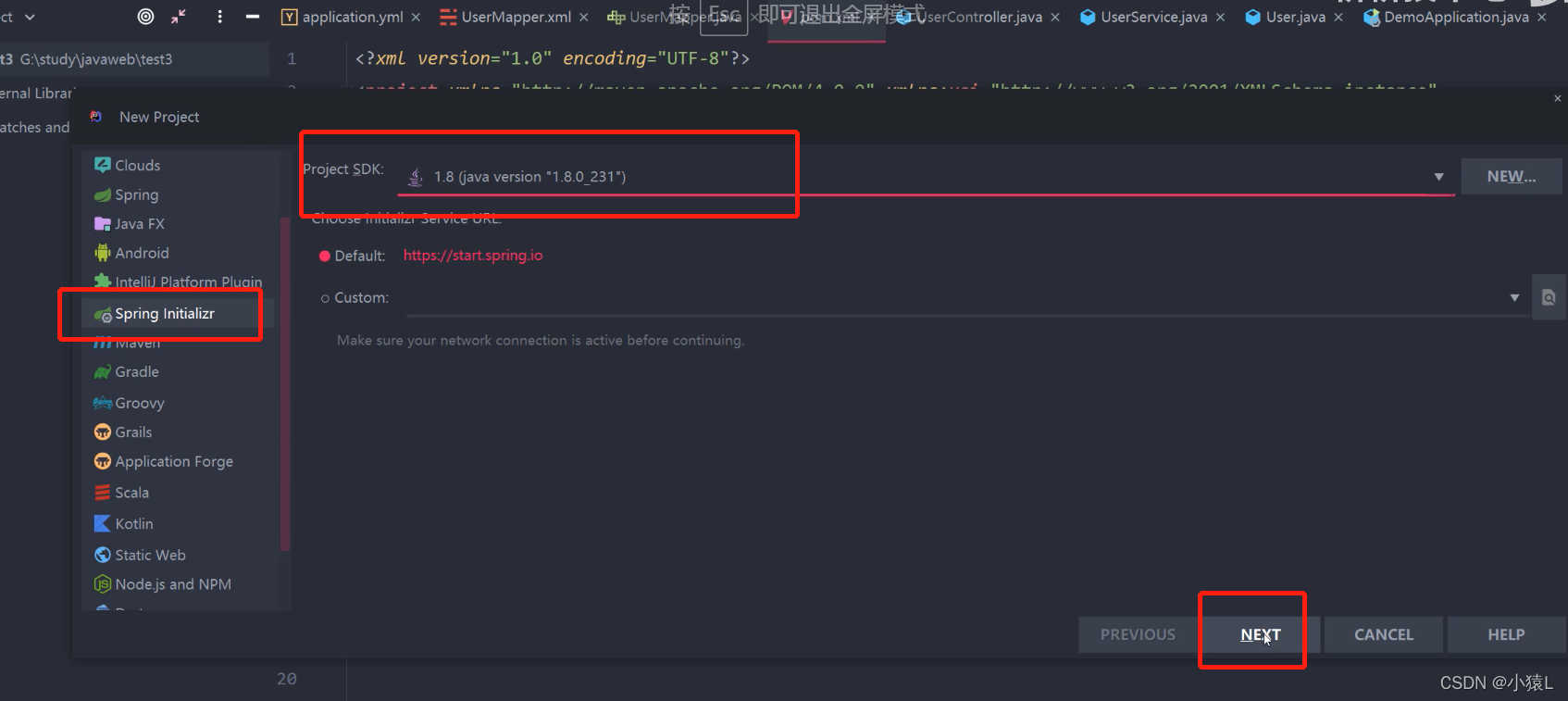Close the application.yml tab

(x=416, y=18)
